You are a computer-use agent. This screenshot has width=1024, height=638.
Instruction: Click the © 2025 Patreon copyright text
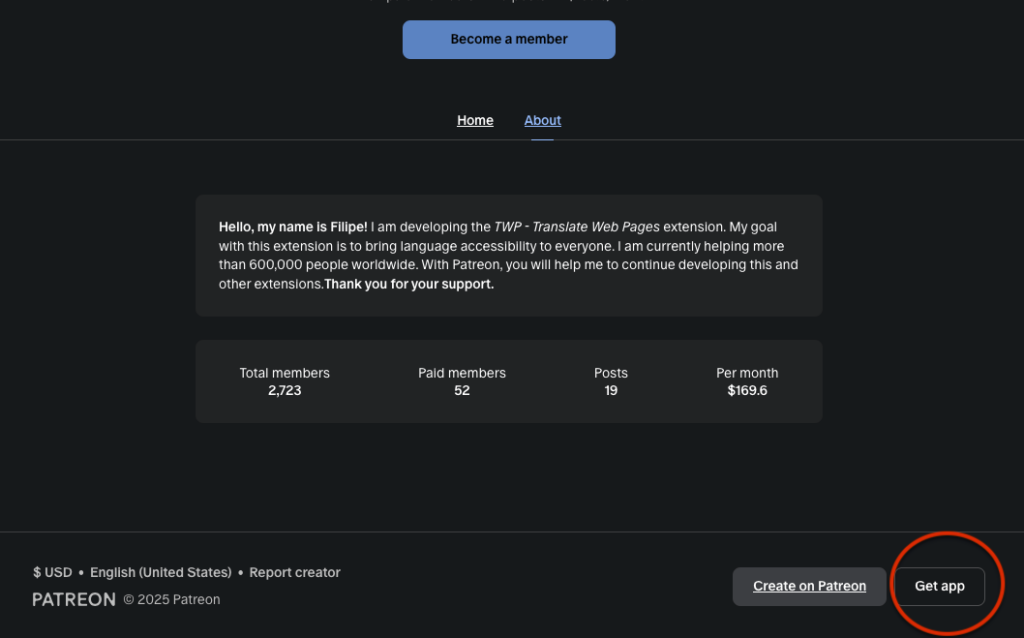point(172,600)
